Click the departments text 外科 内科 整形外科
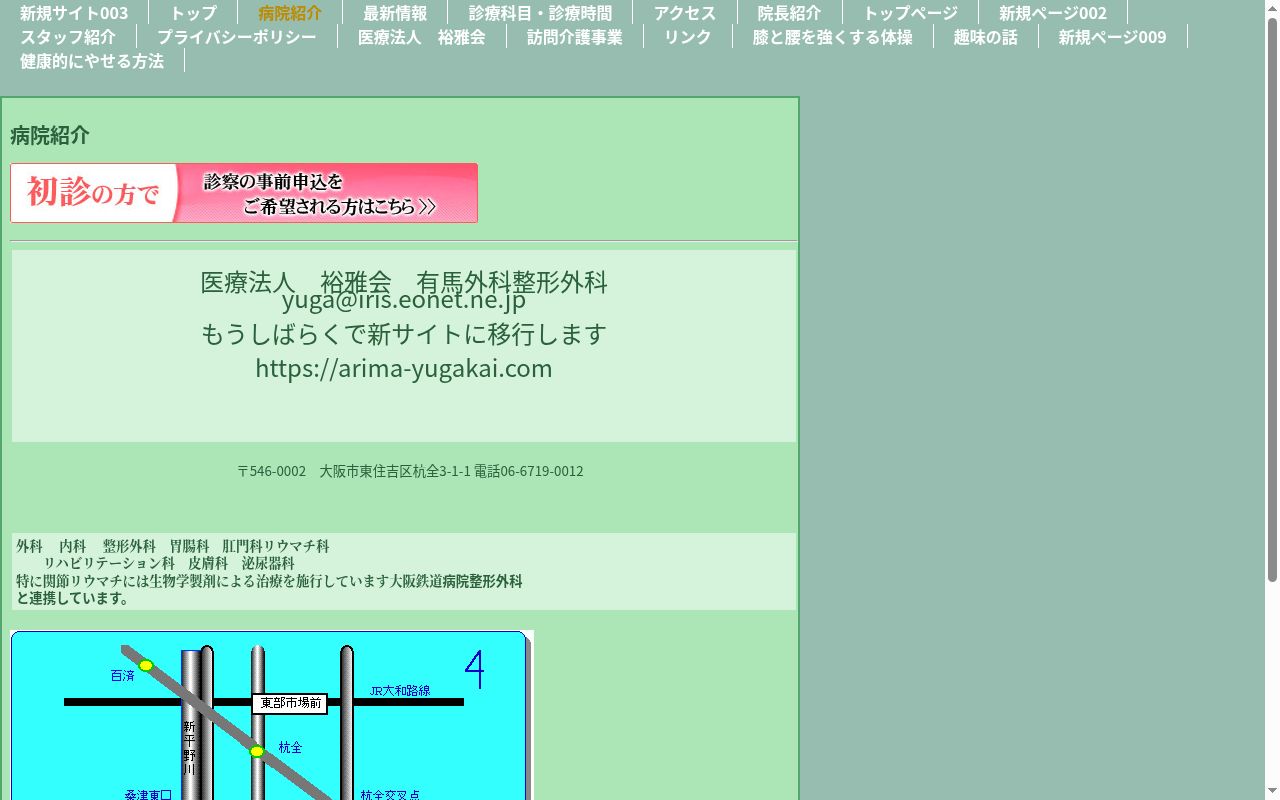 pyautogui.click(x=173, y=546)
